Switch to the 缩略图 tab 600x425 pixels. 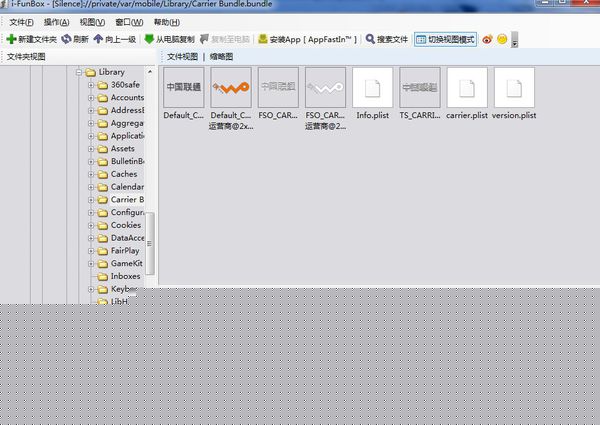[x=221, y=57]
